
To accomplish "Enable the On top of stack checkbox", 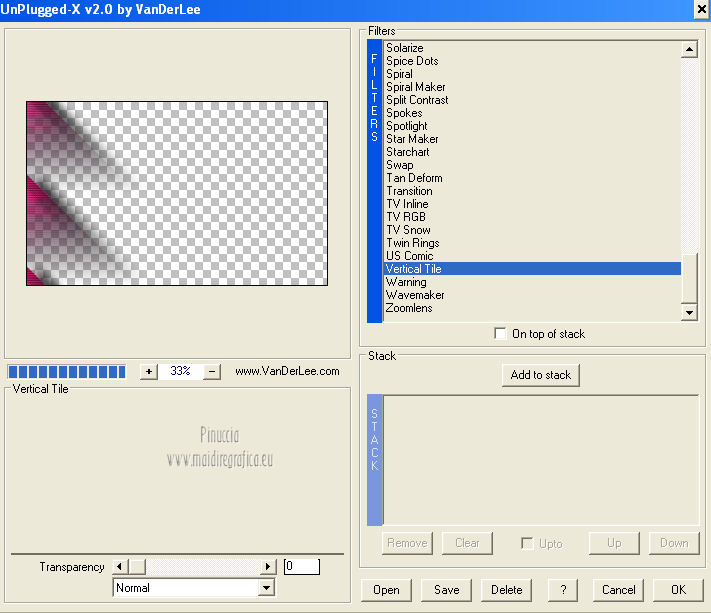I will coord(500,334).
